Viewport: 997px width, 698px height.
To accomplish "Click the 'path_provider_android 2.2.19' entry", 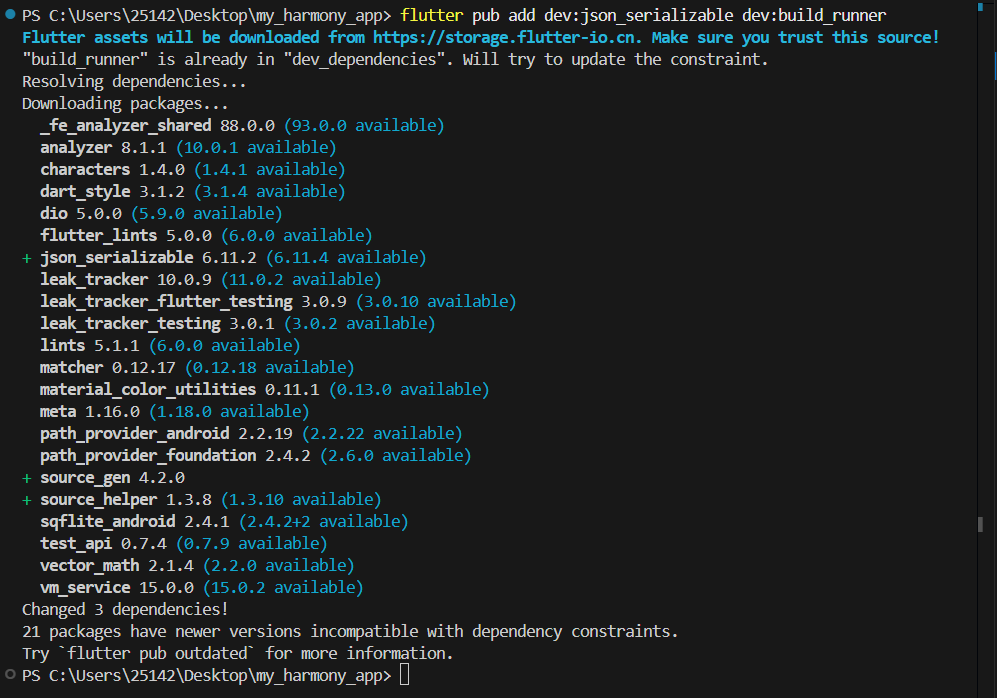I will pos(167,434).
